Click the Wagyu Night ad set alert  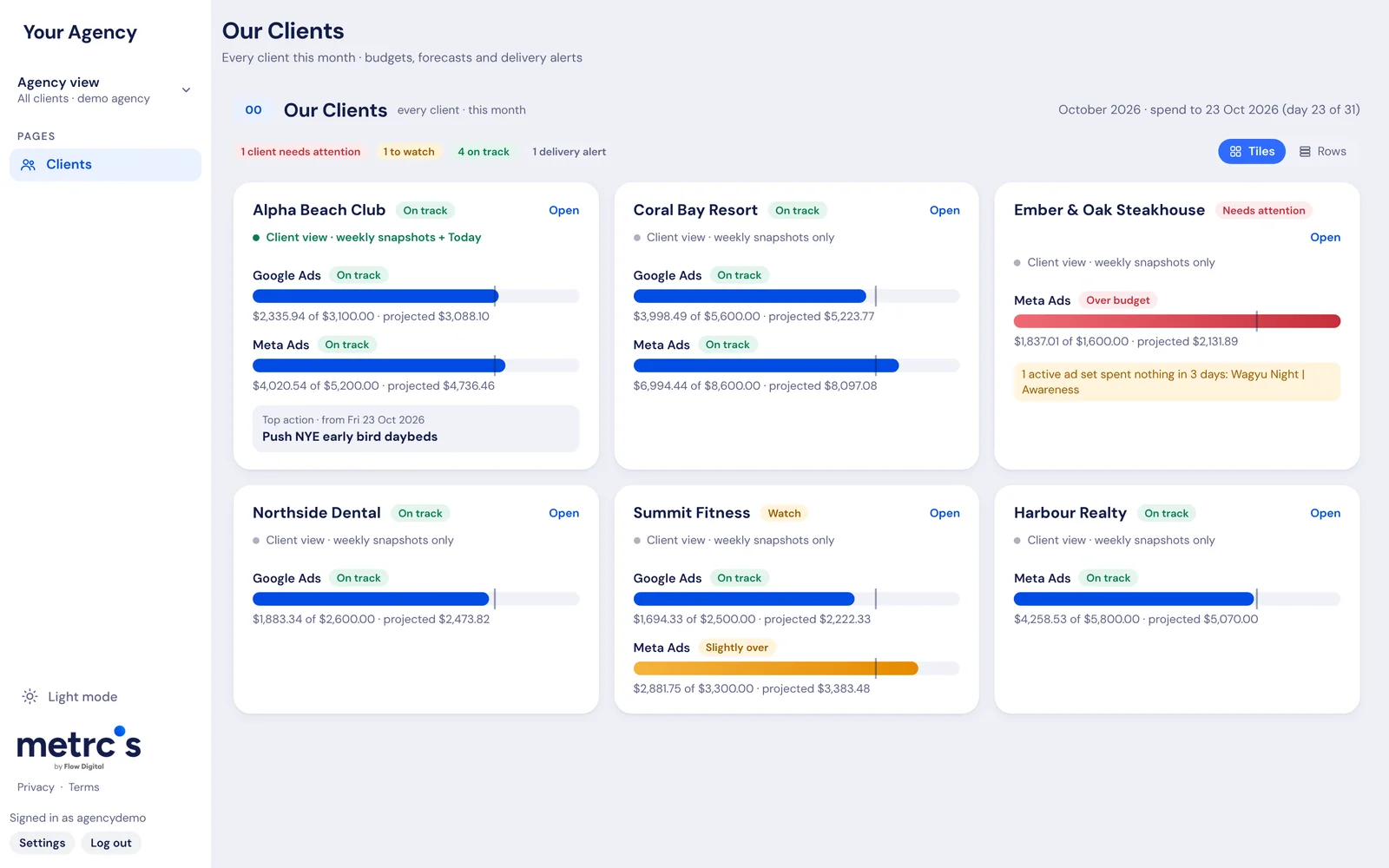tap(1177, 382)
